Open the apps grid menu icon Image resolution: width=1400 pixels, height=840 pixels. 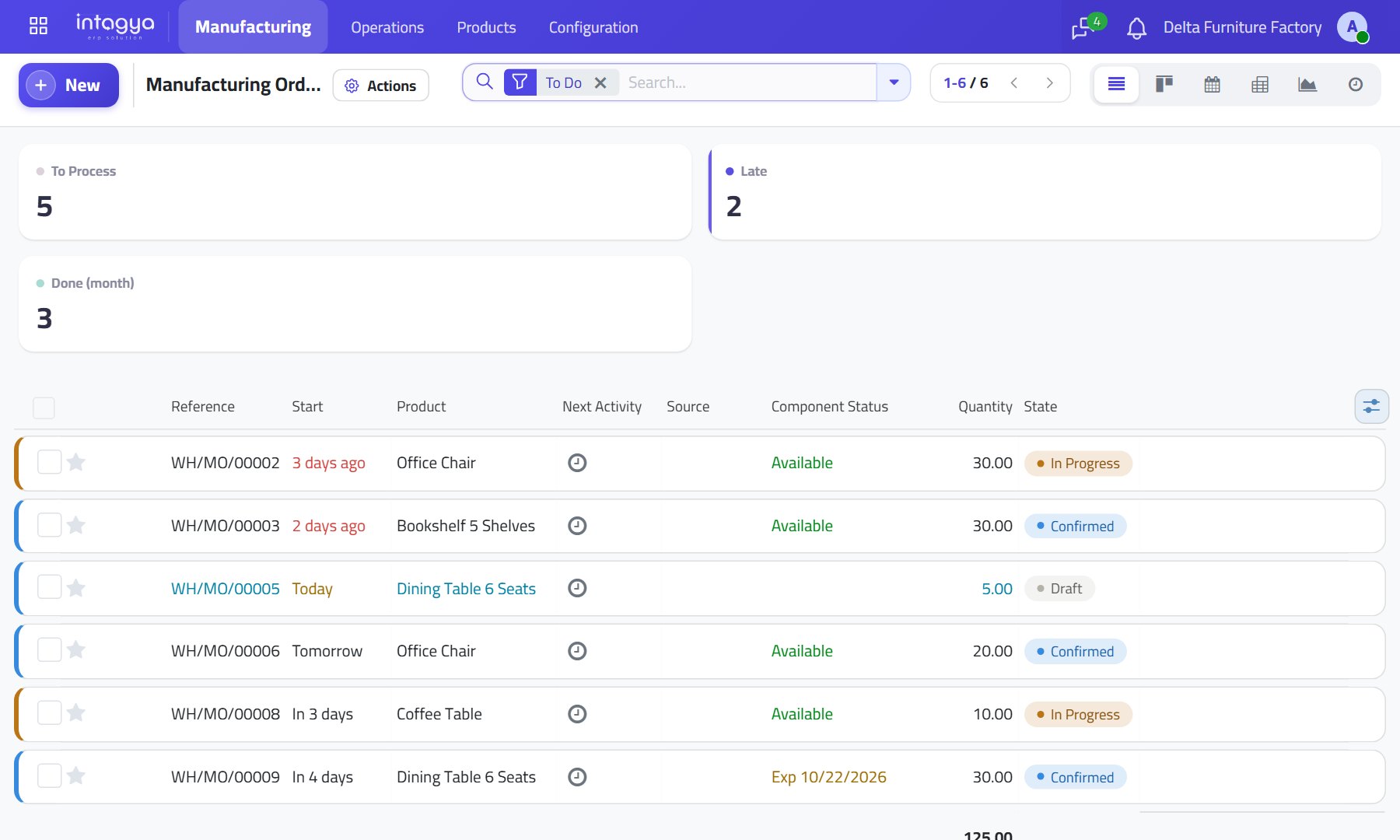pyautogui.click(x=38, y=26)
